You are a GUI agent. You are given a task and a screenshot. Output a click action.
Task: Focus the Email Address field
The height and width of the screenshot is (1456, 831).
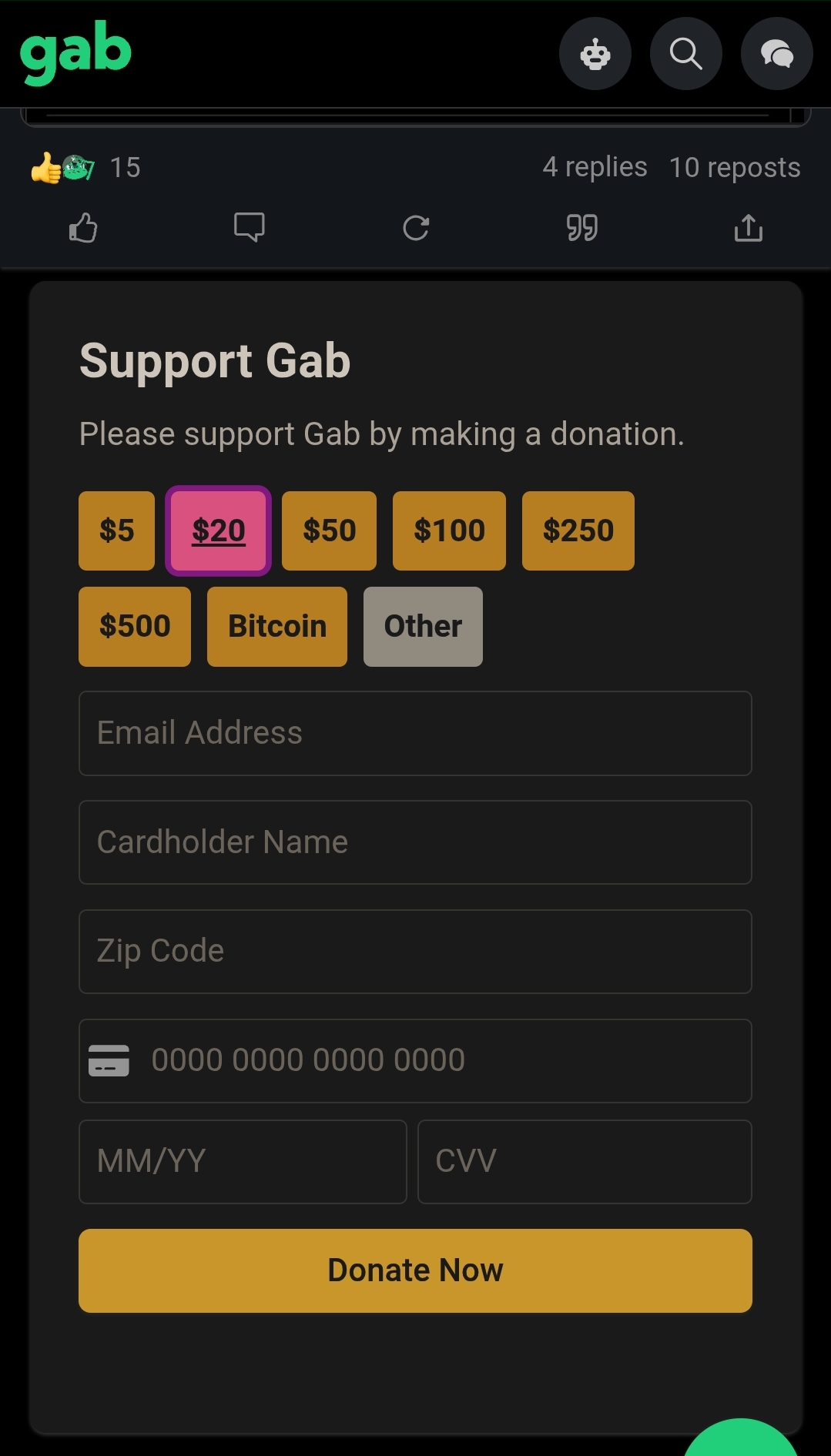(415, 733)
